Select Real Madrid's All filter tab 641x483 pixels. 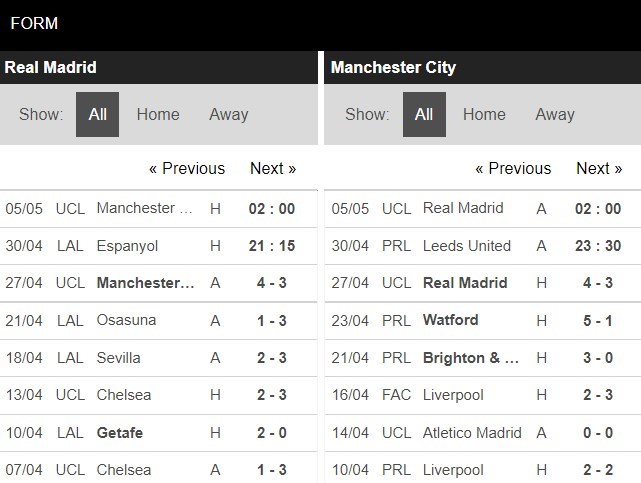(x=97, y=114)
